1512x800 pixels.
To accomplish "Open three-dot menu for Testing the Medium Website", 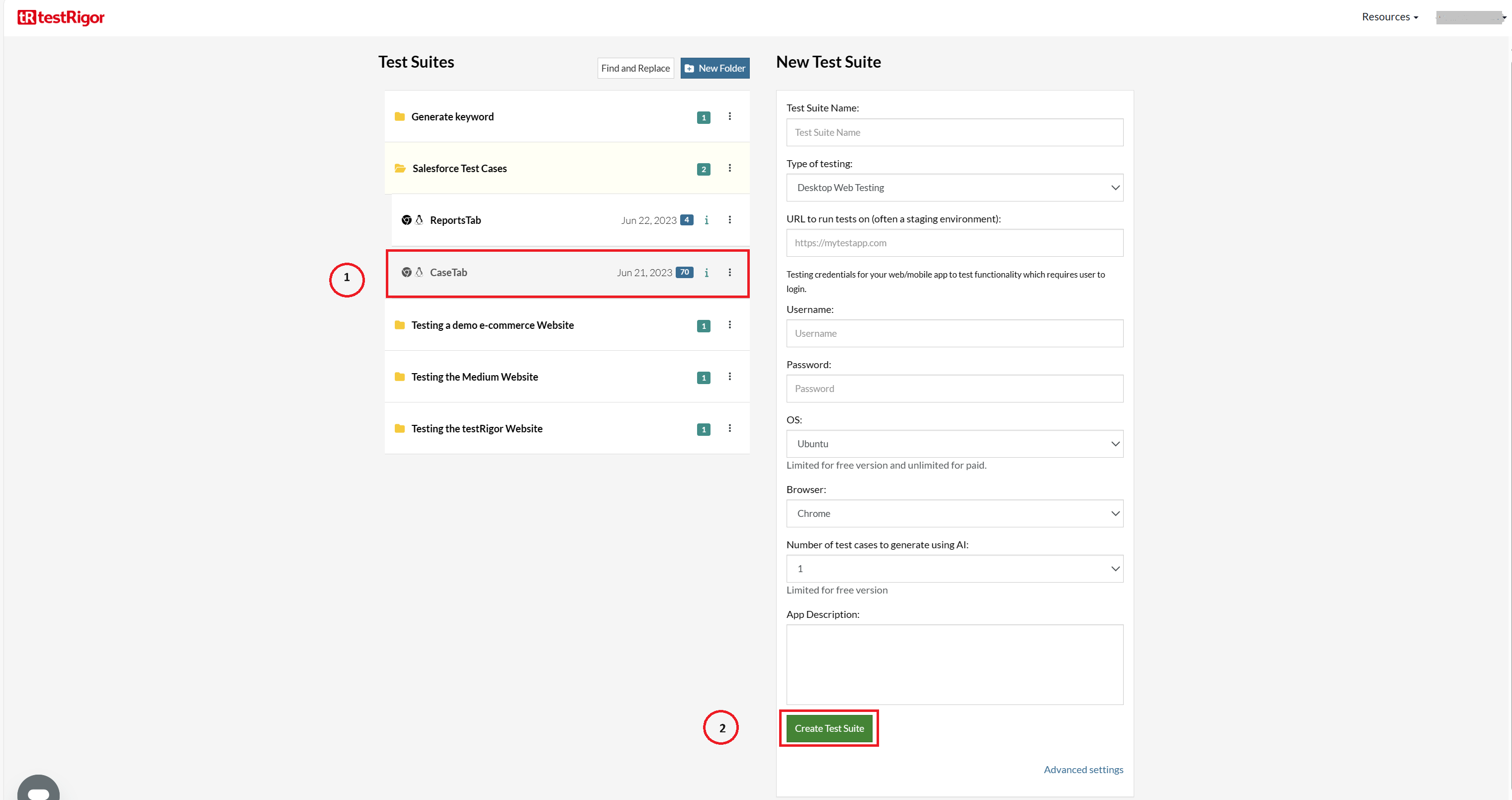I will pyautogui.click(x=729, y=377).
